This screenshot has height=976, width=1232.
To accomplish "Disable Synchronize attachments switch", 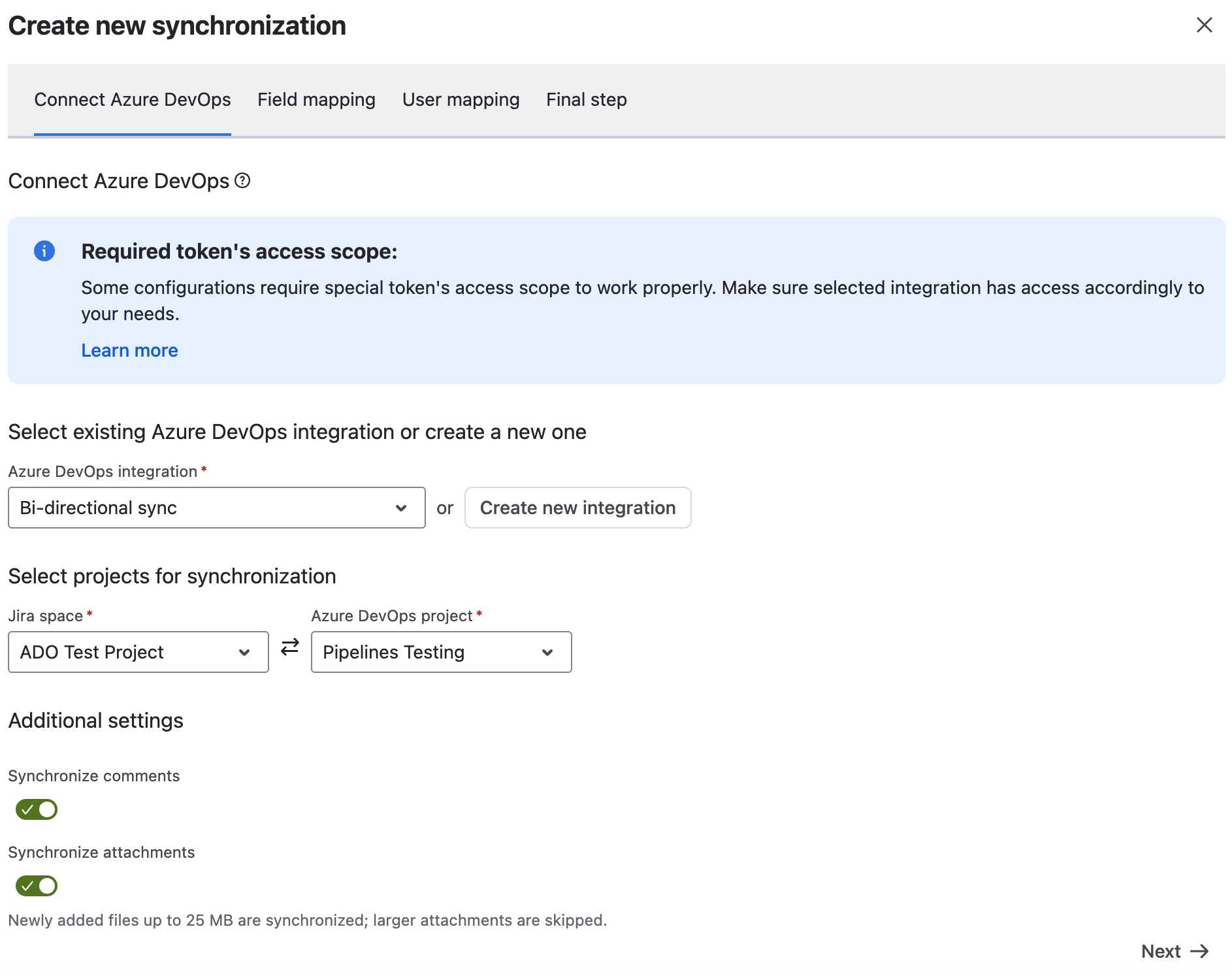I will point(37,886).
